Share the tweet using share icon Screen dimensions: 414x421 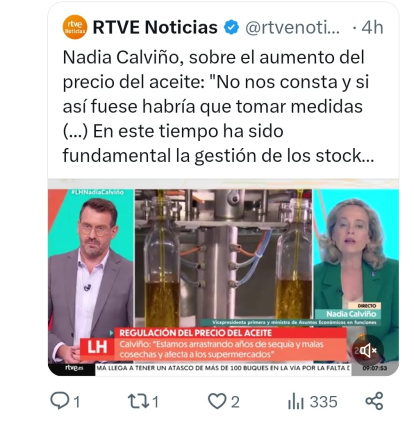[374, 401]
